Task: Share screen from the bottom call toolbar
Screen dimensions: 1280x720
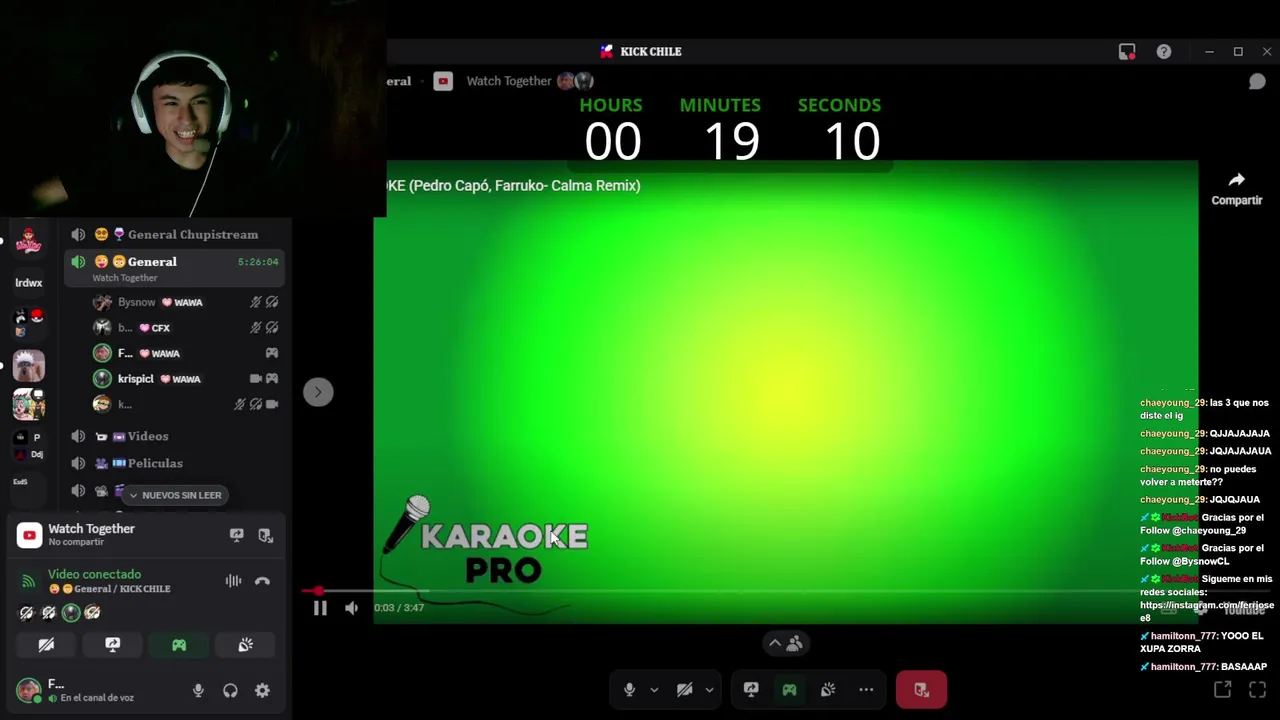Action: [x=751, y=689]
